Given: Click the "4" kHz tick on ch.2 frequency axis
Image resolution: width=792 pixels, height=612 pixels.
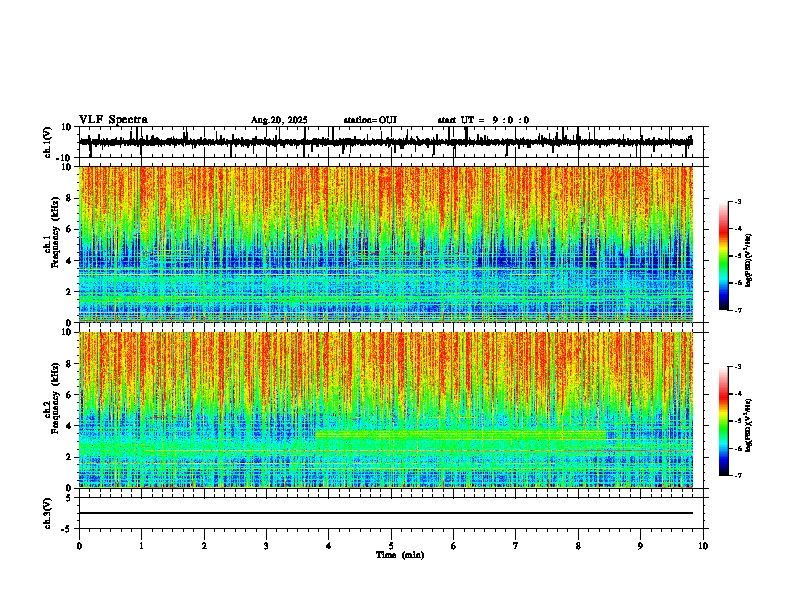Looking at the screenshot, I should click(69, 426).
